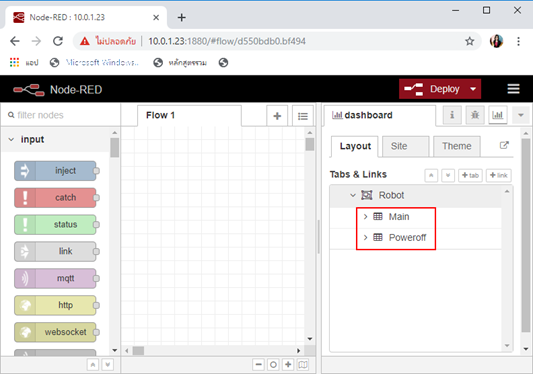Viewport: 533px width, 374px height.
Task: Toggle the navigator map icon
Action: coord(303,365)
